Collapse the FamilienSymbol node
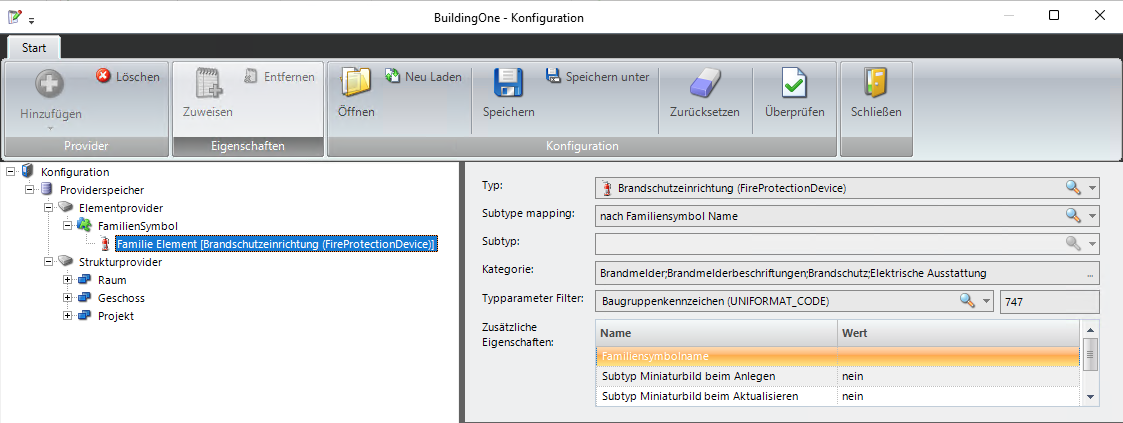1123x423 pixels. click(67, 225)
